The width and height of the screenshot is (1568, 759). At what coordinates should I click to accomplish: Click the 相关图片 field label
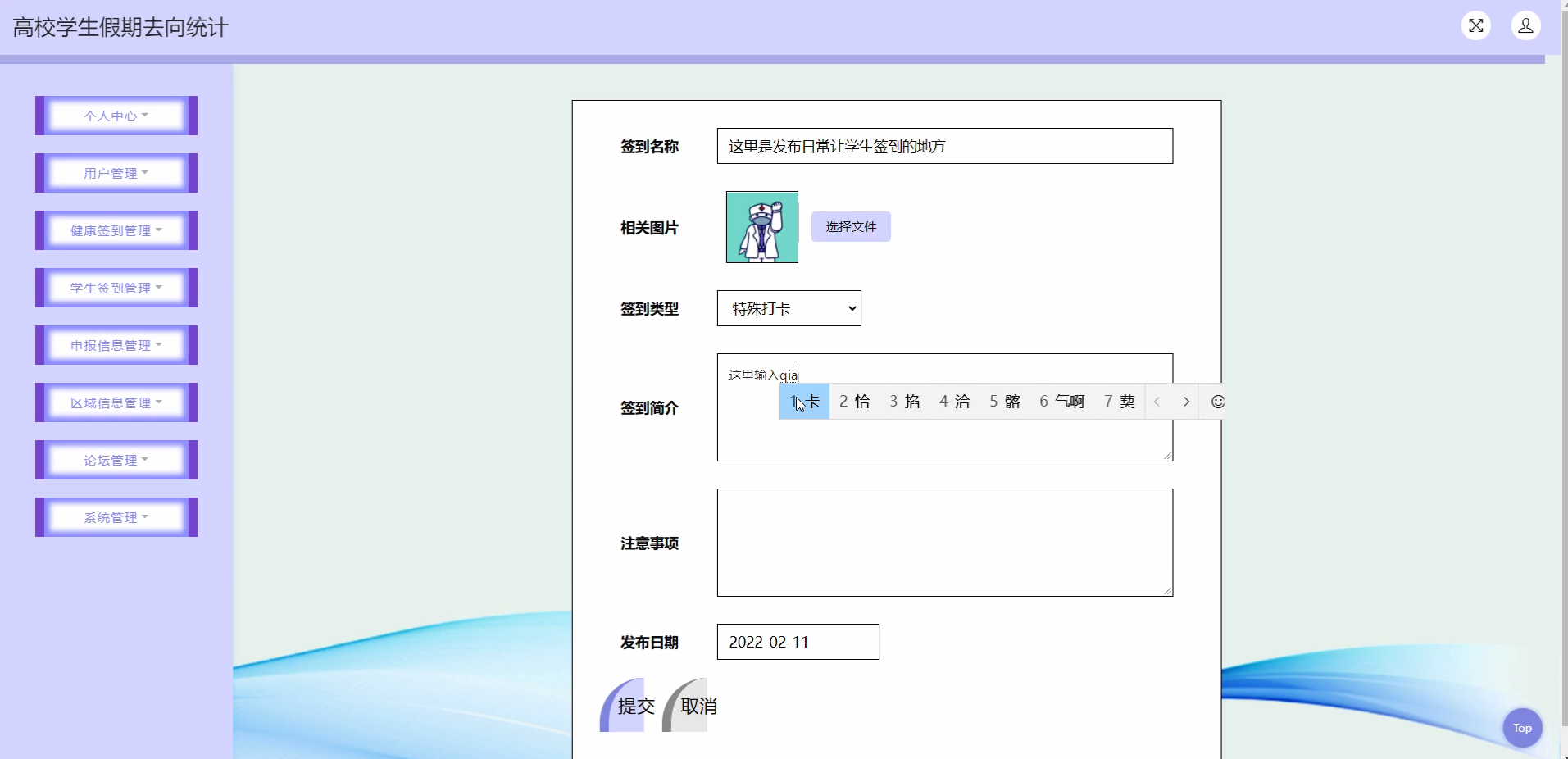tap(649, 228)
